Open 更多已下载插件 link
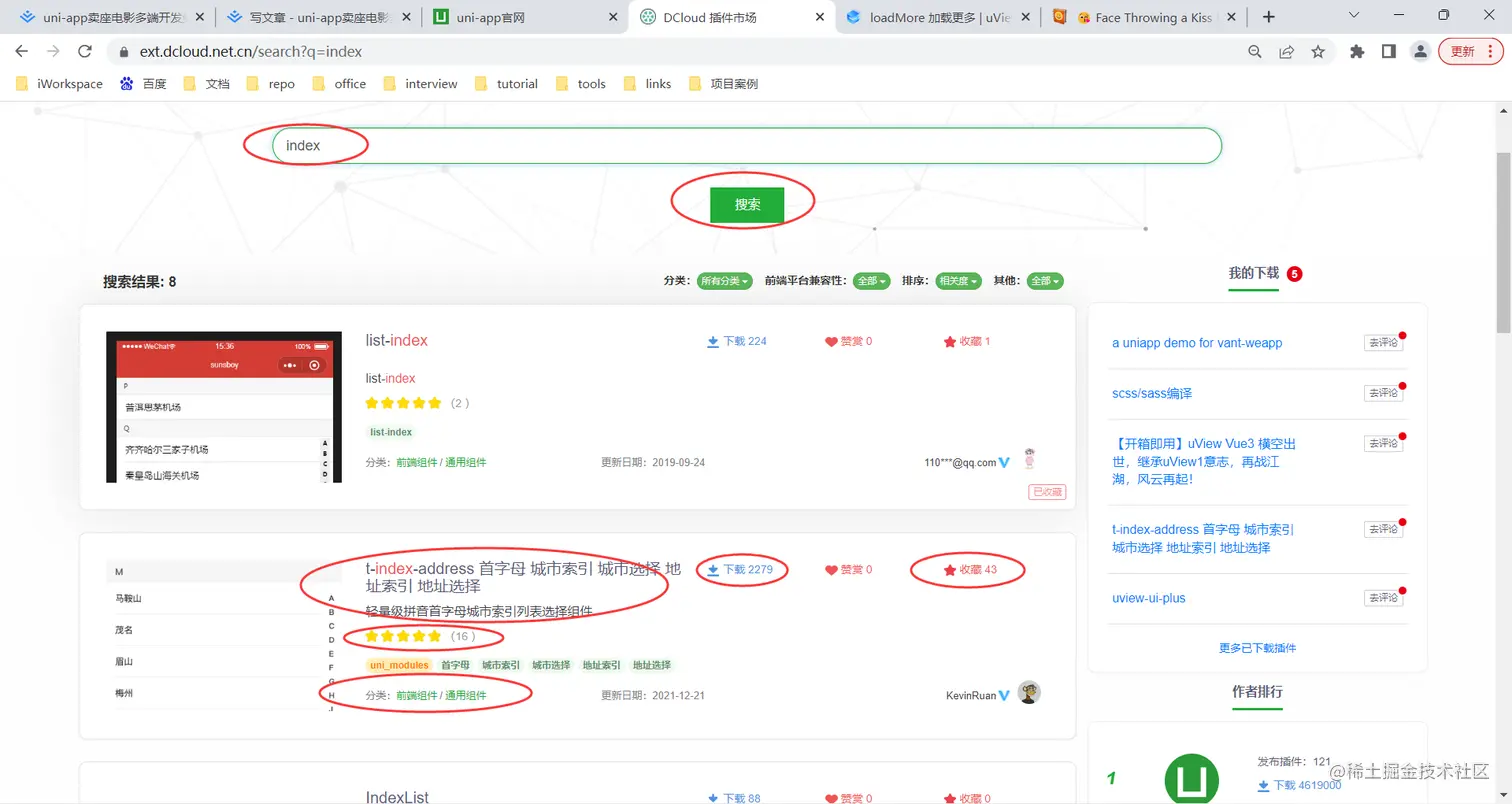 (x=1257, y=648)
